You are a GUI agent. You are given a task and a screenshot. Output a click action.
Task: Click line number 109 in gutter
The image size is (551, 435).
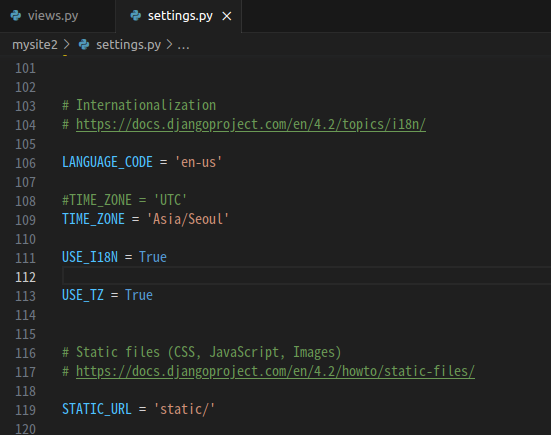(x=25, y=220)
